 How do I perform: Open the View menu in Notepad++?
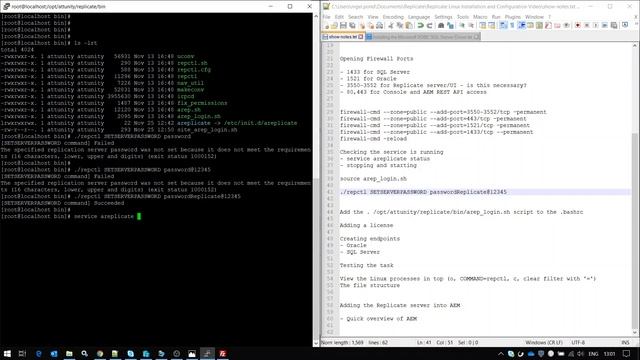click(x=373, y=17)
